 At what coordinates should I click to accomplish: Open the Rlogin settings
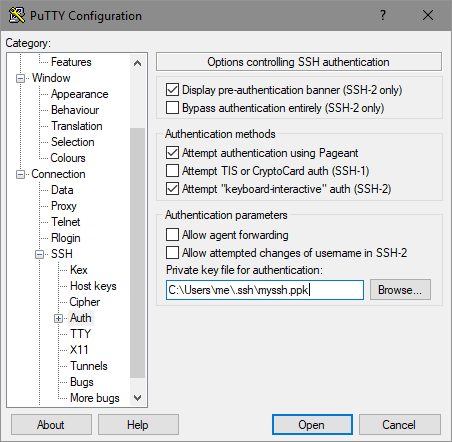[66, 238]
